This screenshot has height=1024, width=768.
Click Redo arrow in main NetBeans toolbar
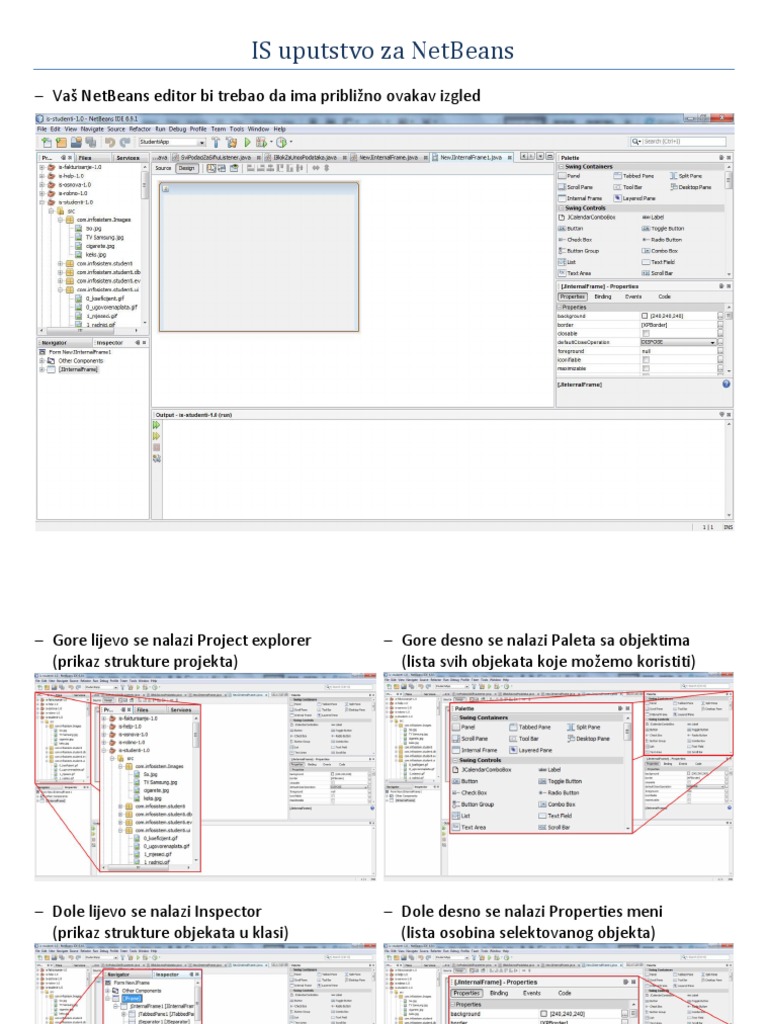[x=125, y=142]
